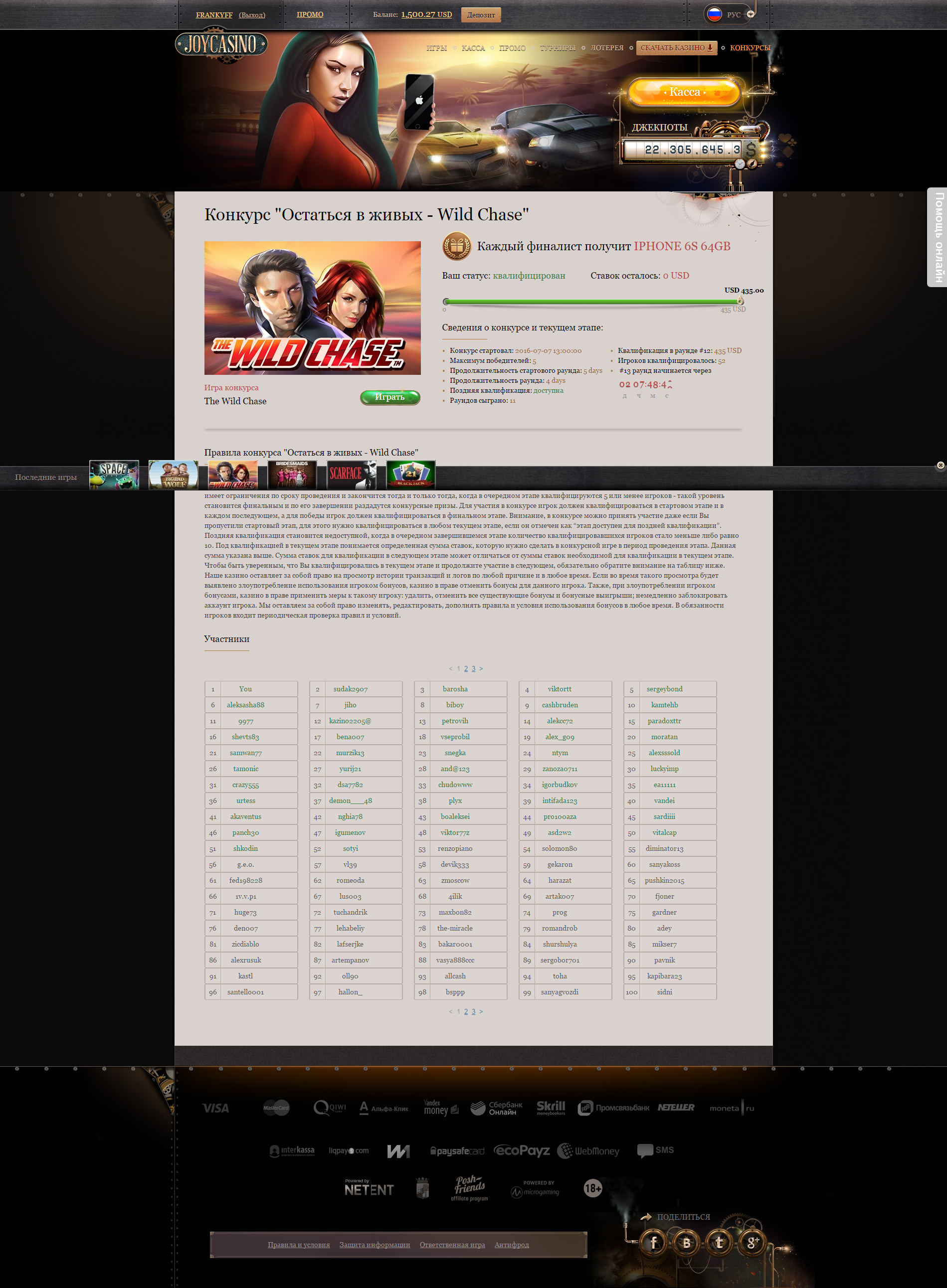Click the Neteller payment logo
This screenshot has height=1288, width=947.
(676, 1108)
